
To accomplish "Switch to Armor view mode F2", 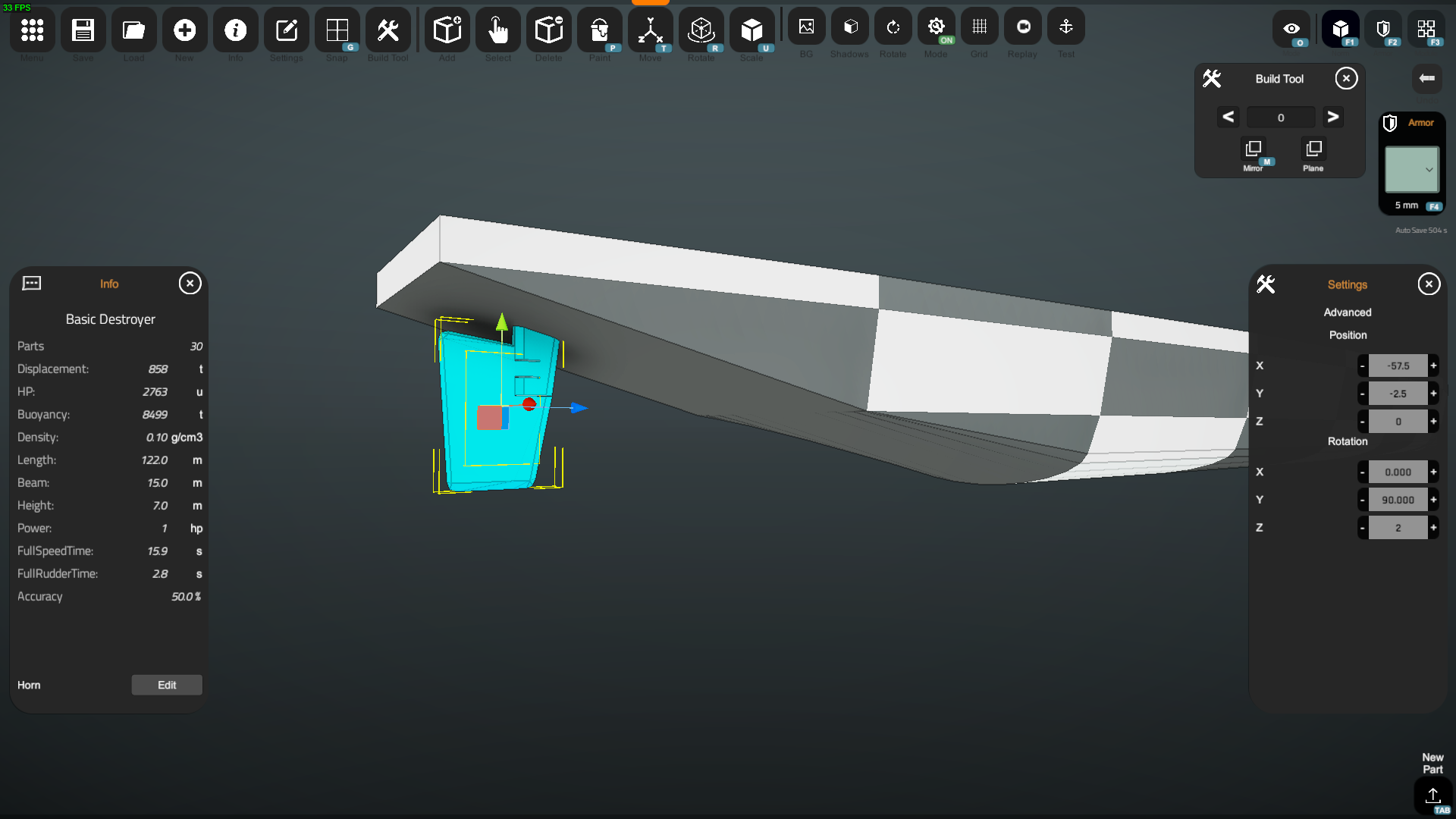I will pos(1384,30).
